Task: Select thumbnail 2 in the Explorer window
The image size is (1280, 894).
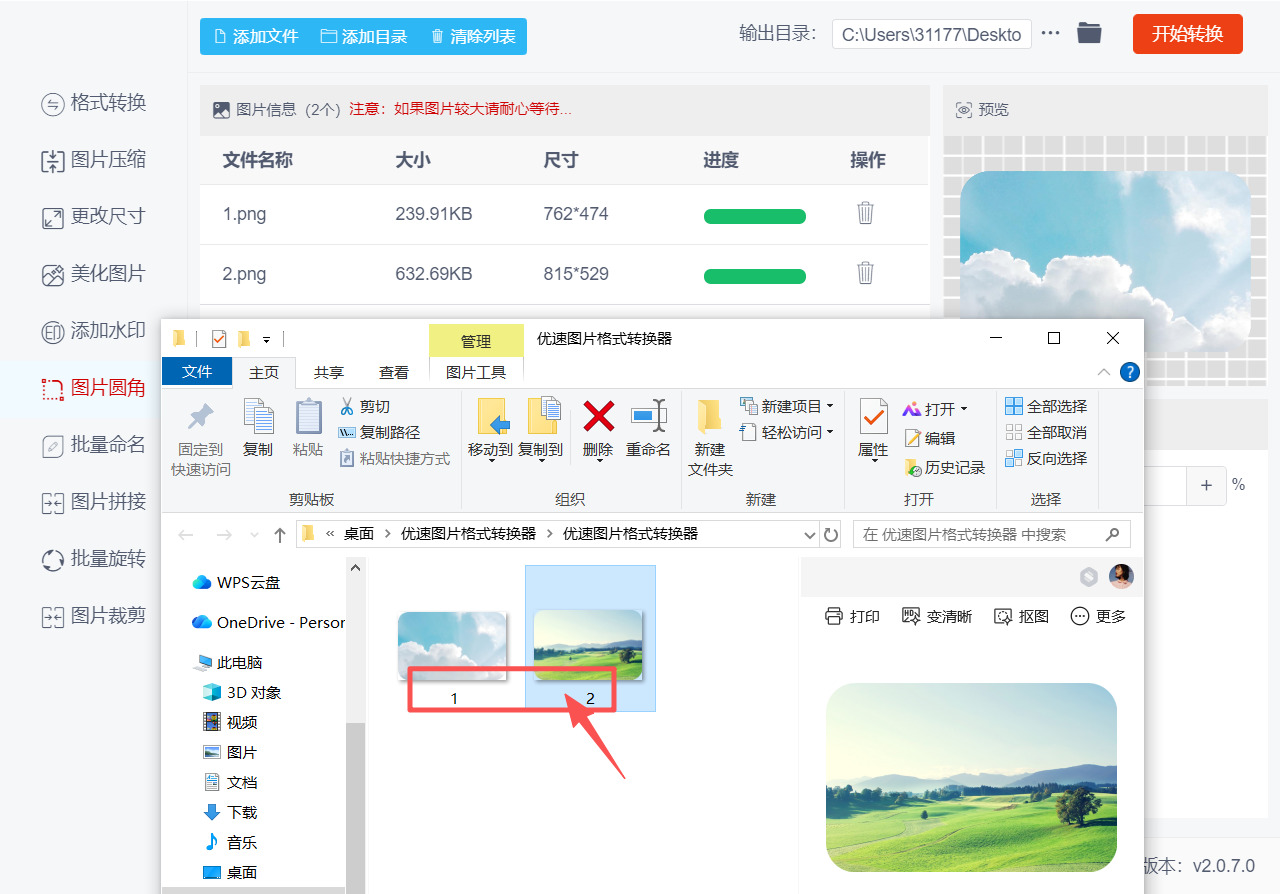Action: [590, 637]
